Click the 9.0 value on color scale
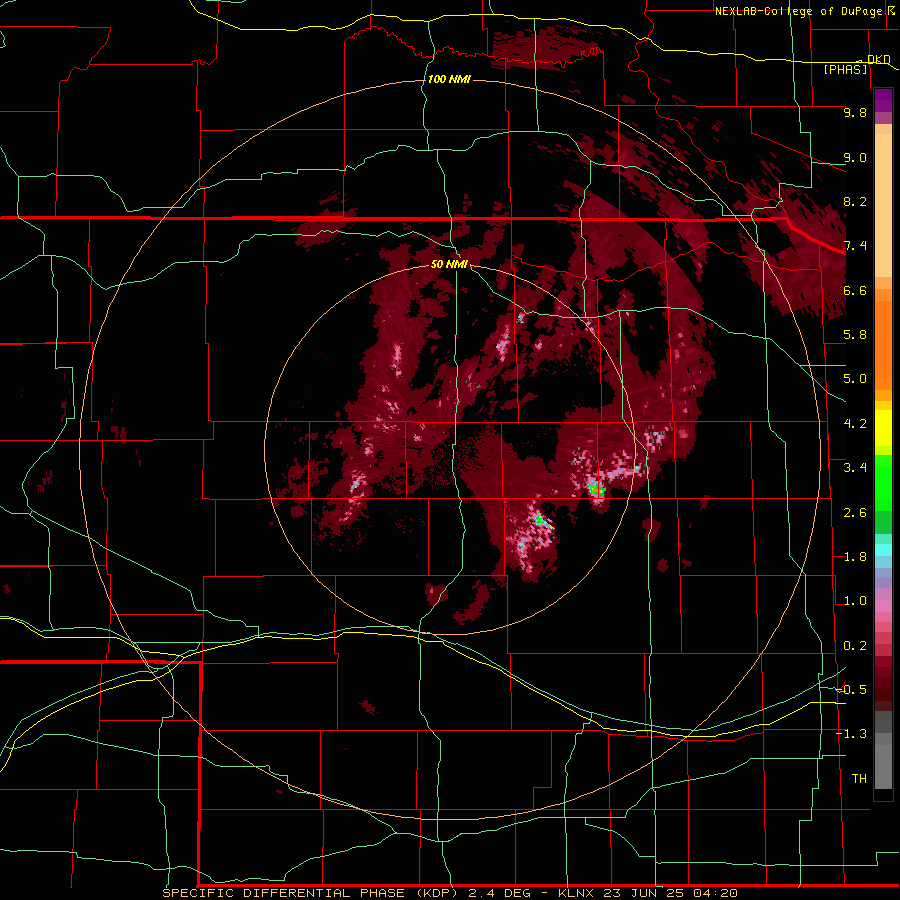The height and width of the screenshot is (900, 900). click(x=855, y=157)
